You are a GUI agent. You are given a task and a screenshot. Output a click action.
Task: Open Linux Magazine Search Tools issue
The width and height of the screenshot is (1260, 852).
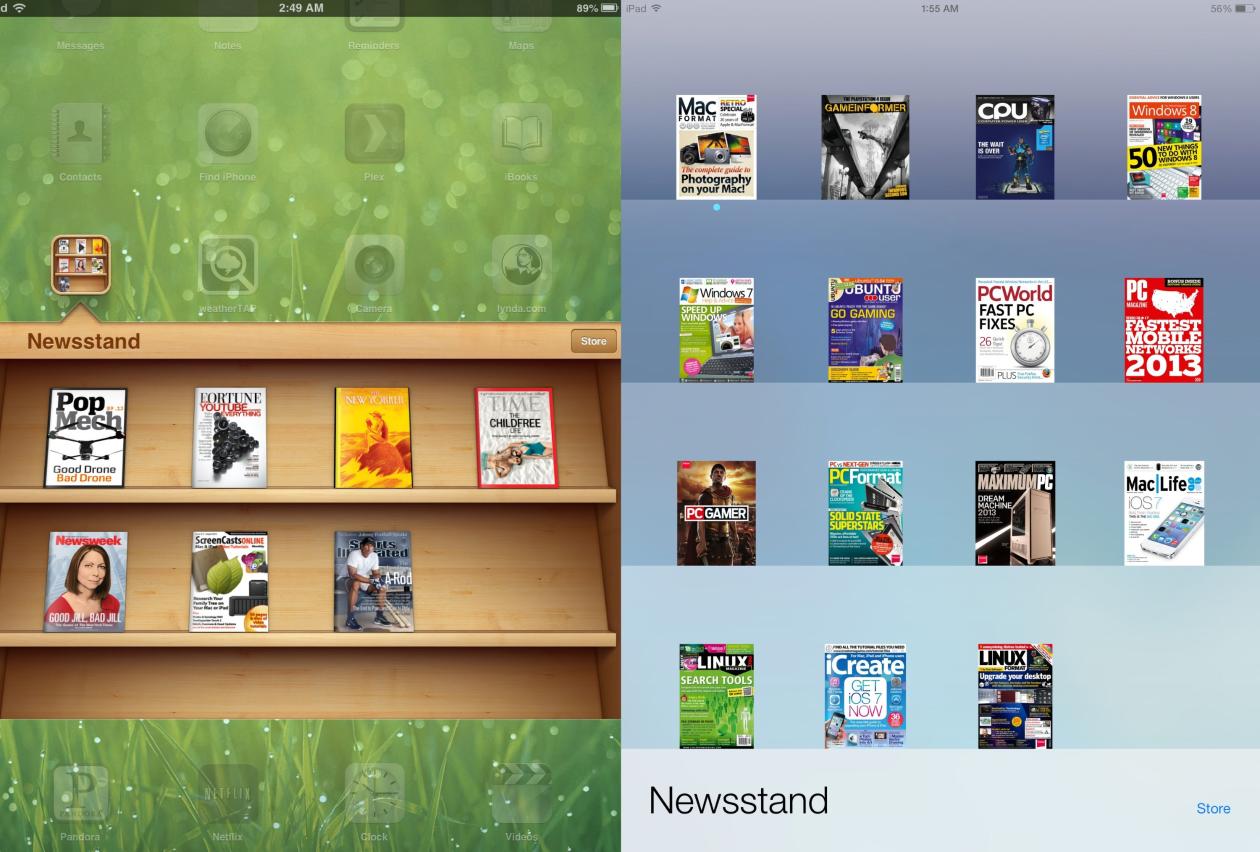click(716, 696)
